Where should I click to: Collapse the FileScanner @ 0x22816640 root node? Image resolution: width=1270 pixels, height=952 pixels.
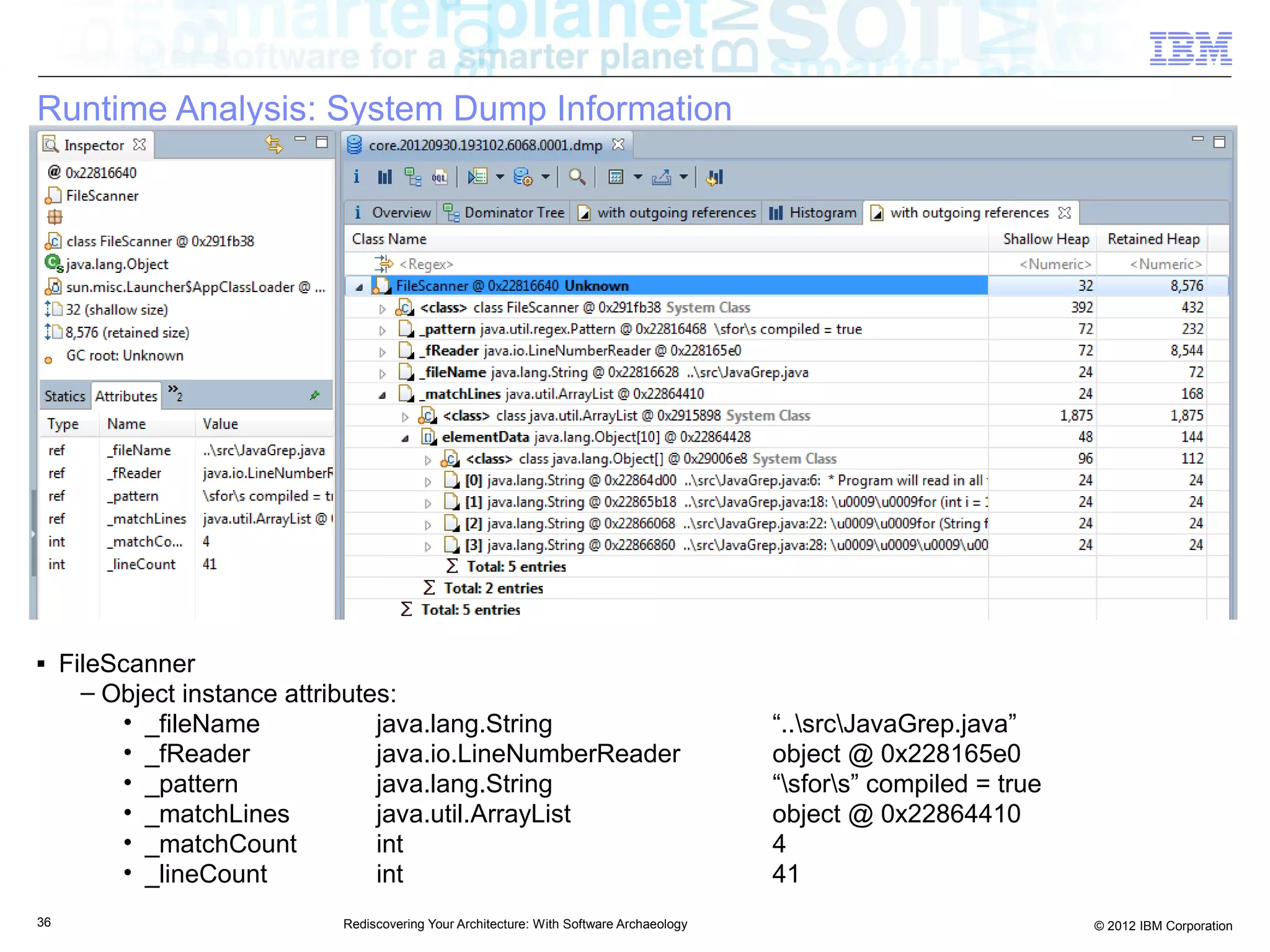tap(359, 287)
